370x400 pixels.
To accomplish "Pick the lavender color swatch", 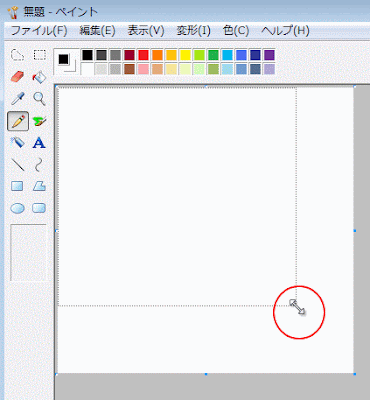I will (269, 69).
